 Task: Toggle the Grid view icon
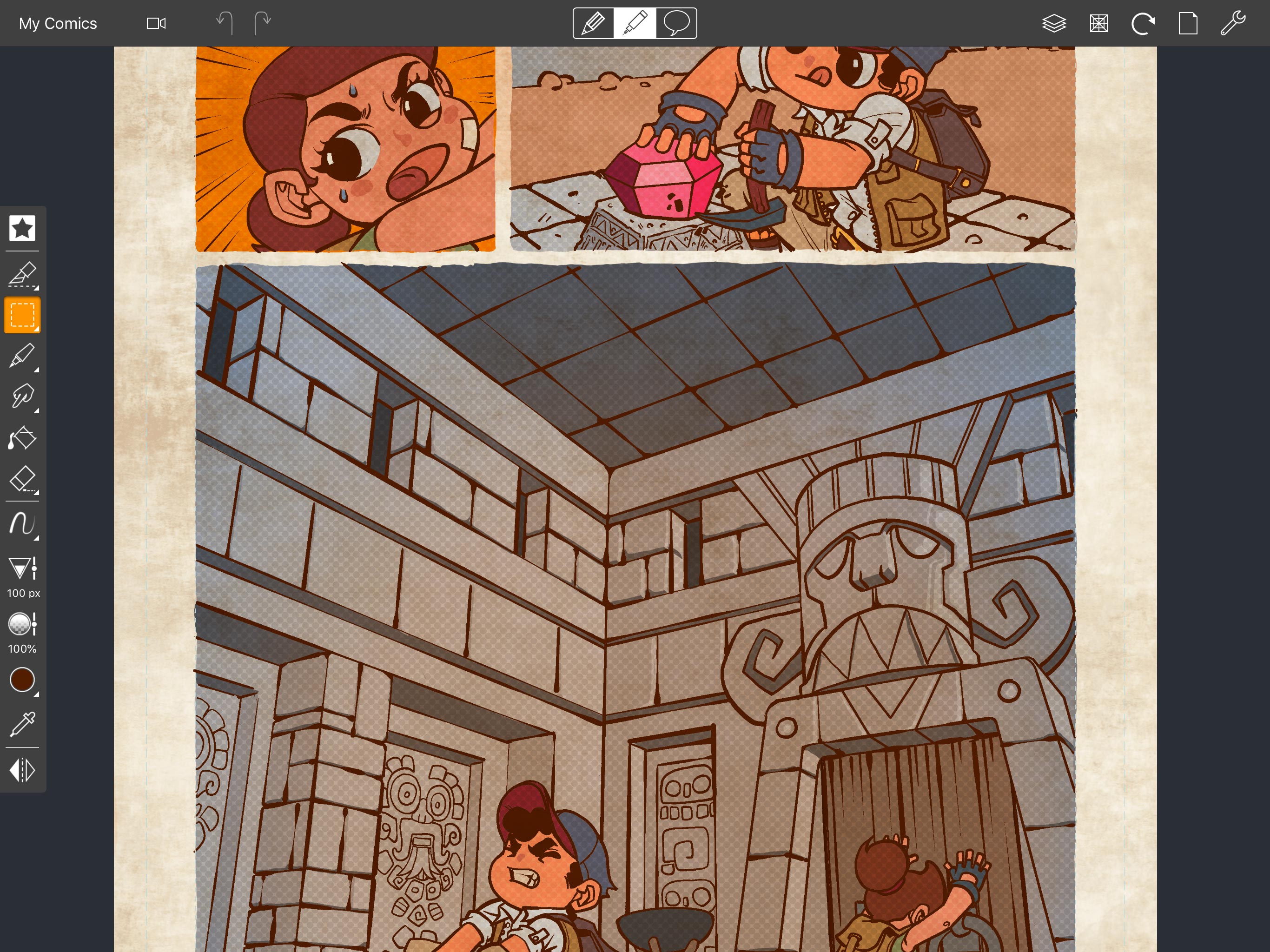(1099, 22)
